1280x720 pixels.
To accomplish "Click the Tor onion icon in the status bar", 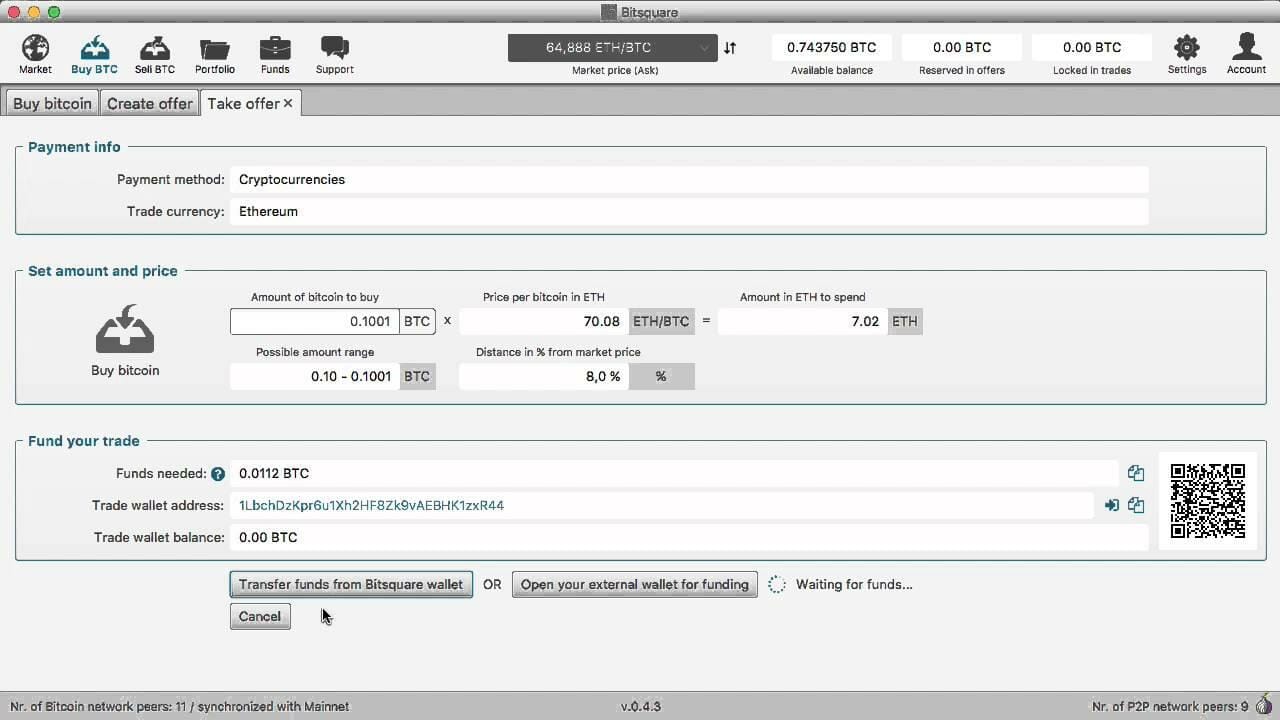I will click(x=1264, y=707).
